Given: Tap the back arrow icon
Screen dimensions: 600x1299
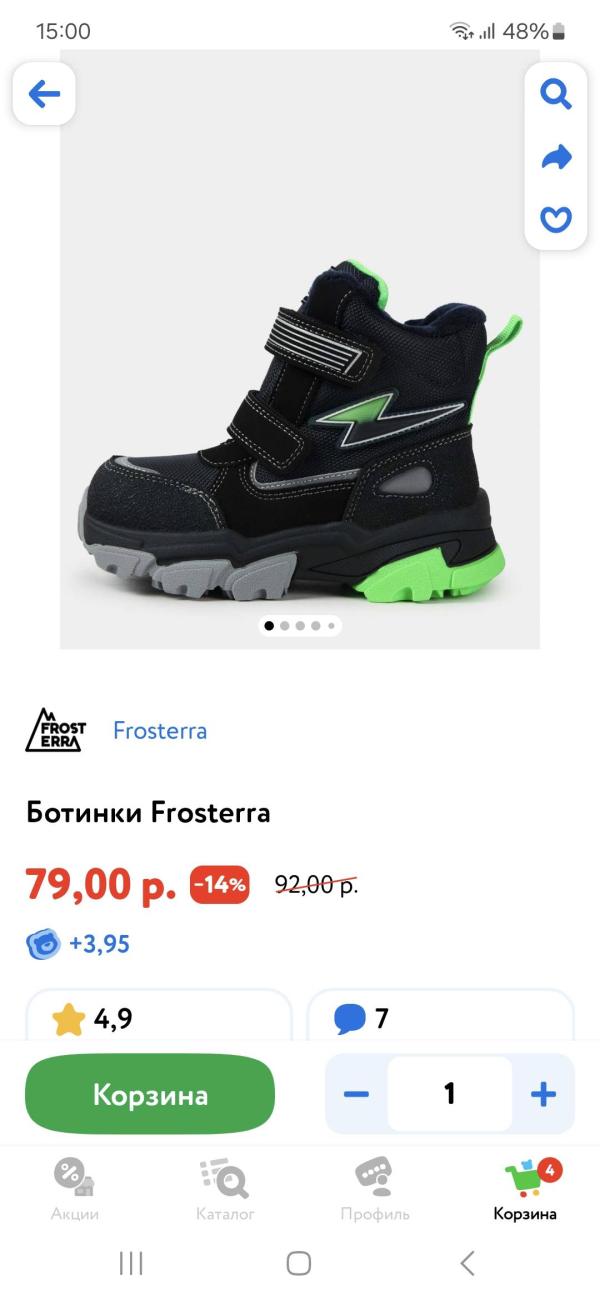Looking at the screenshot, I should pos(44,94).
